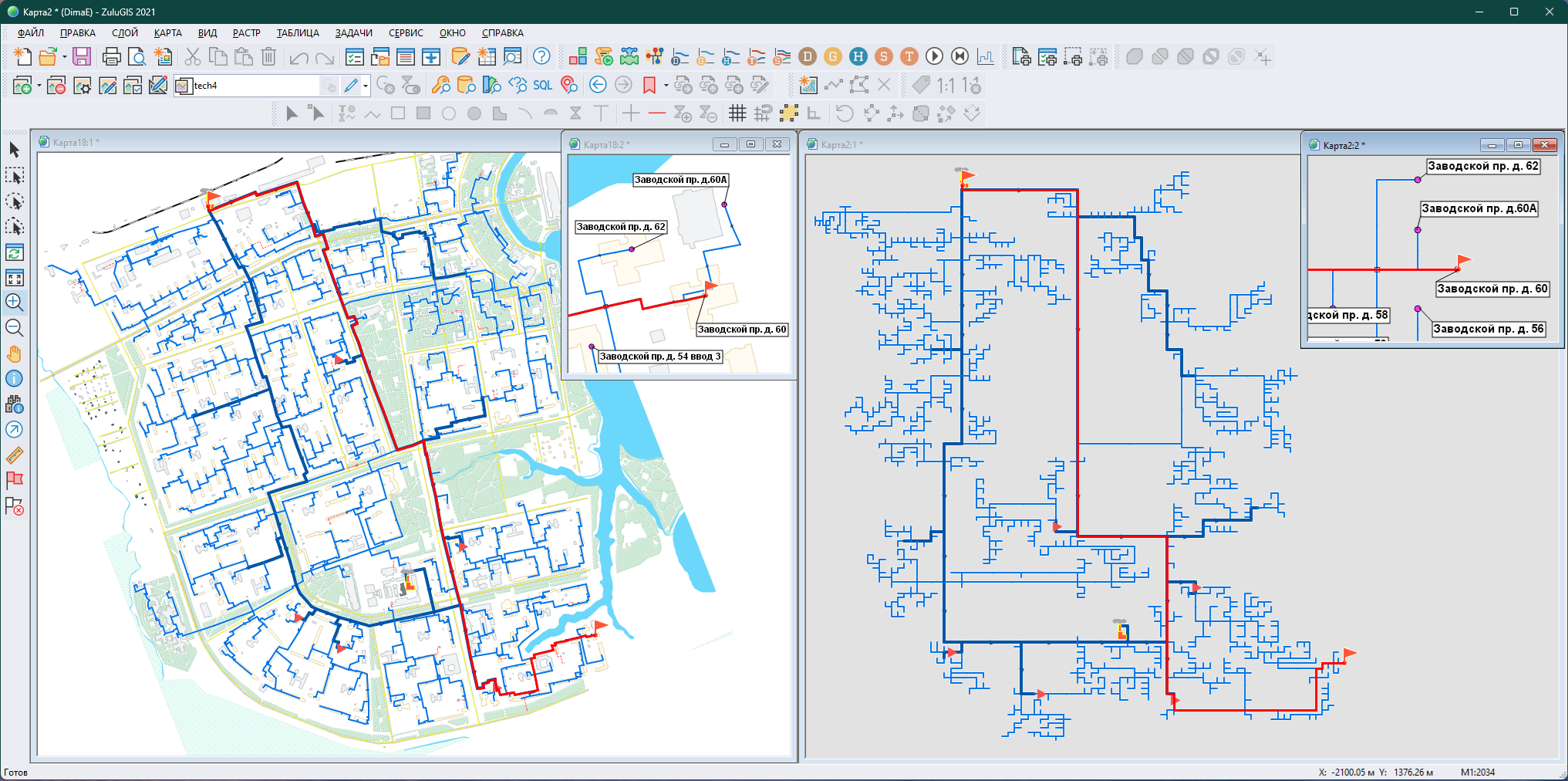Viewport: 1568px width, 781px height.
Task: Click the blue H circle icon
Action: (x=858, y=56)
